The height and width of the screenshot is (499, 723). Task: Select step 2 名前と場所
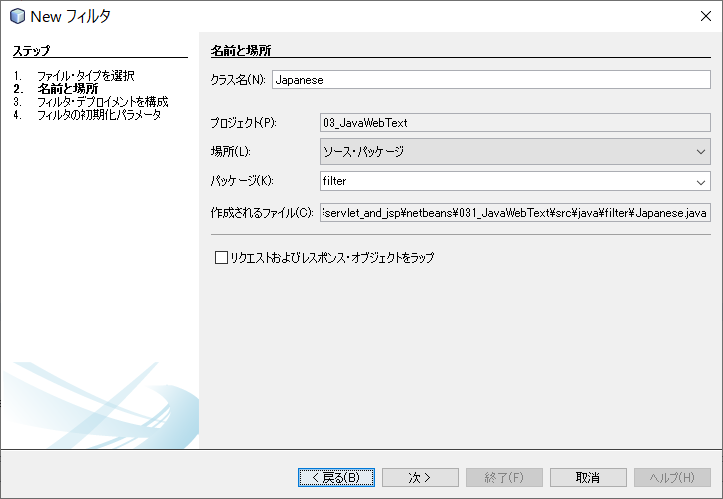(x=68, y=89)
